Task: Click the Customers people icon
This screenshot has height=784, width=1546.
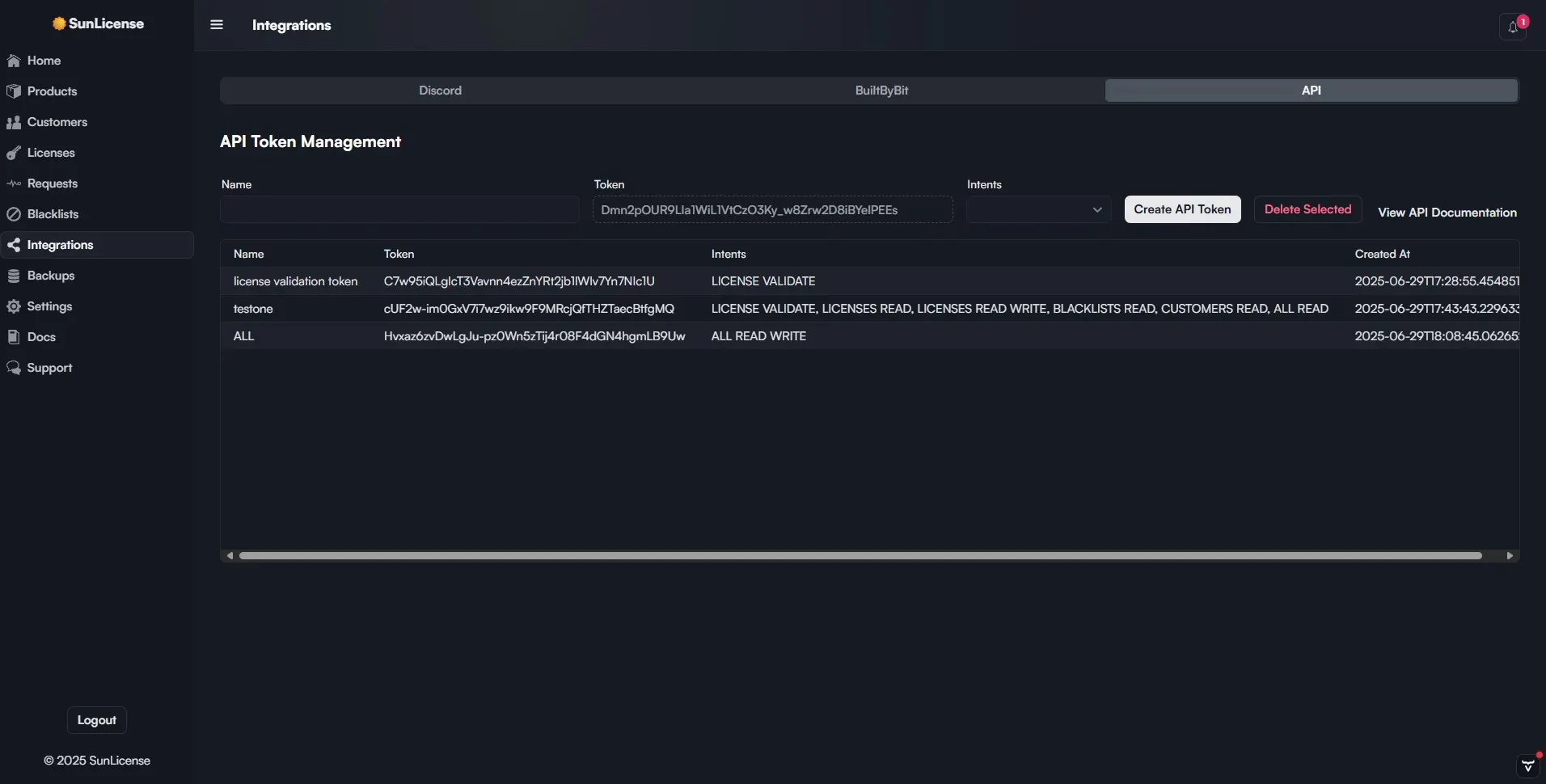Action: 14,122
